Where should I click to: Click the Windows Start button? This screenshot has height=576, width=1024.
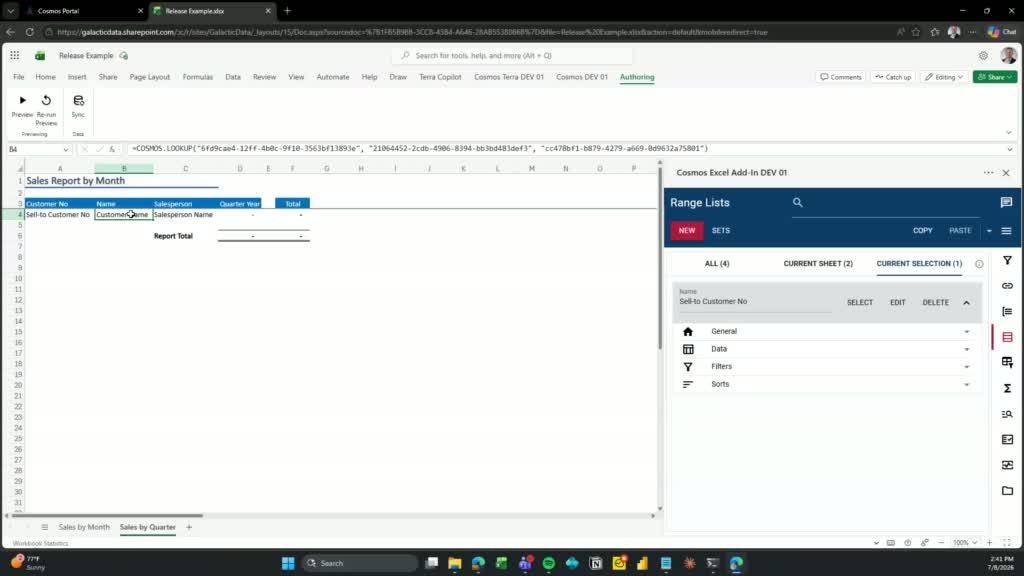288,563
